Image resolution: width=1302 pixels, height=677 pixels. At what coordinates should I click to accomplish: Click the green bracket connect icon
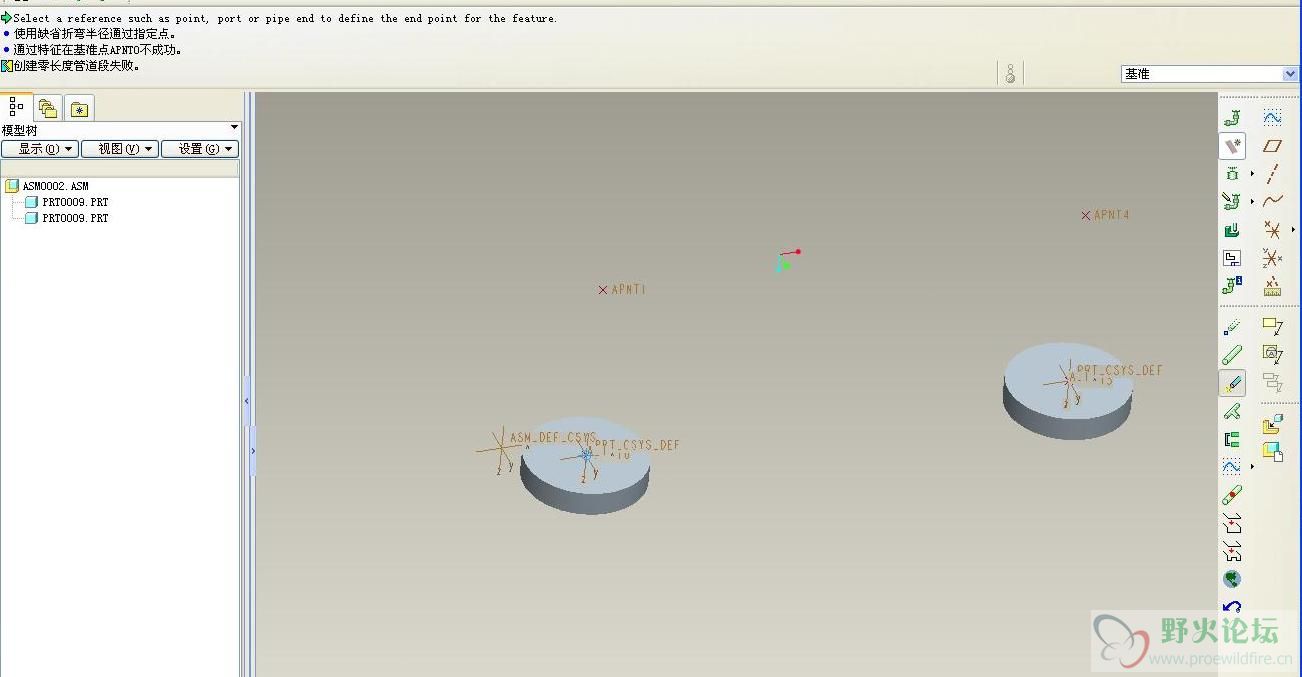pos(1232,439)
